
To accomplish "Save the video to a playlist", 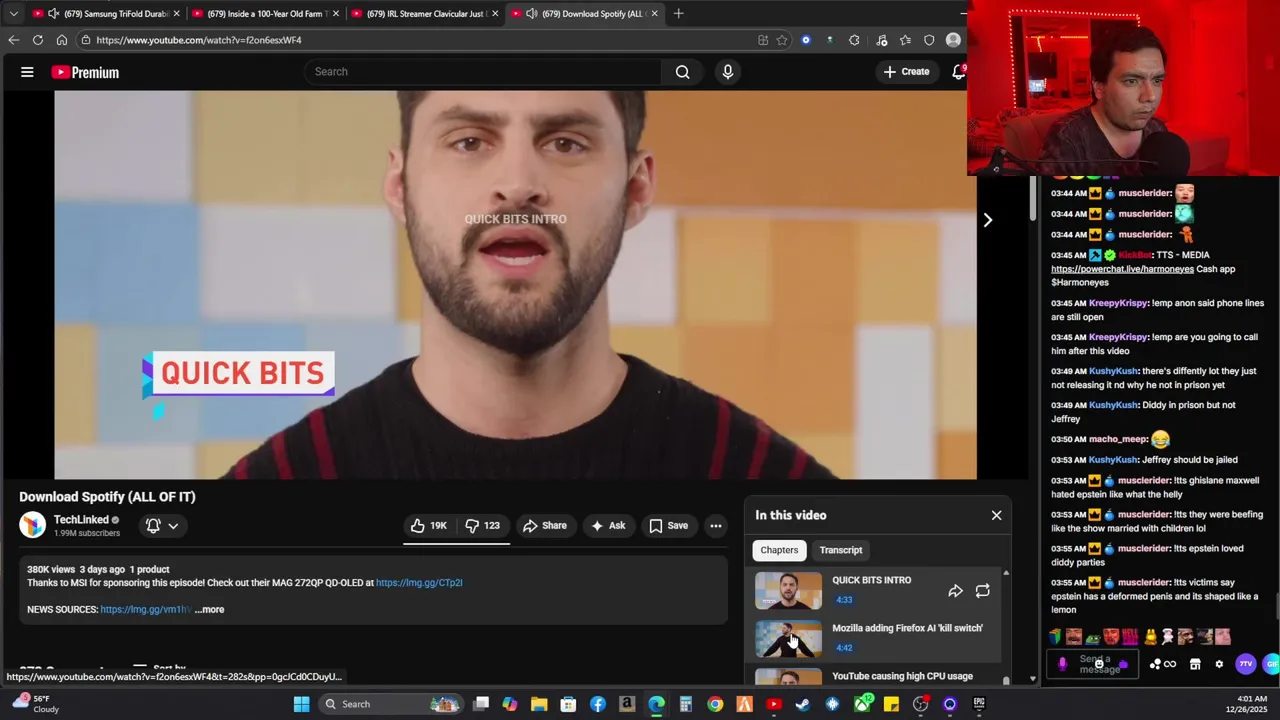I will click(668, 526).
